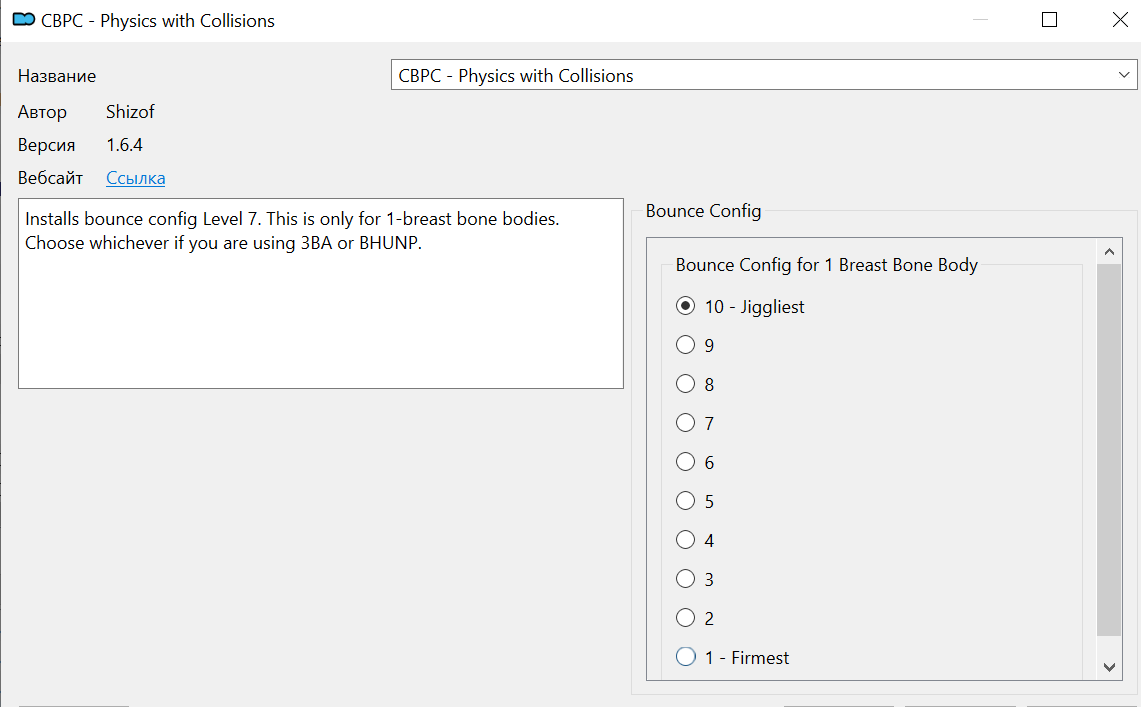Image resolution: width=1141 pixels, height=707 pixels.
Task: Select bounce level 7 option
Action: [686, 424]
